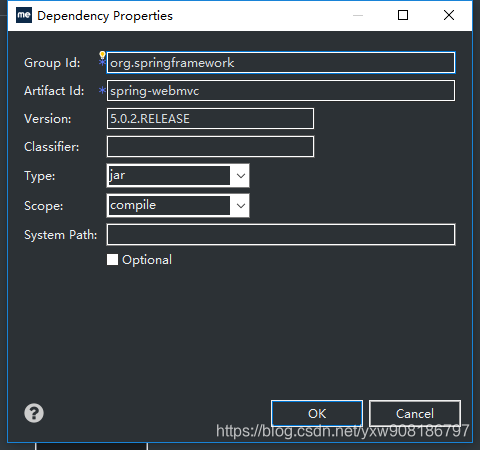Viewport: 480px width, 450px height.
Task: Click the 'Artifact Id:' label
Action: 54,91
